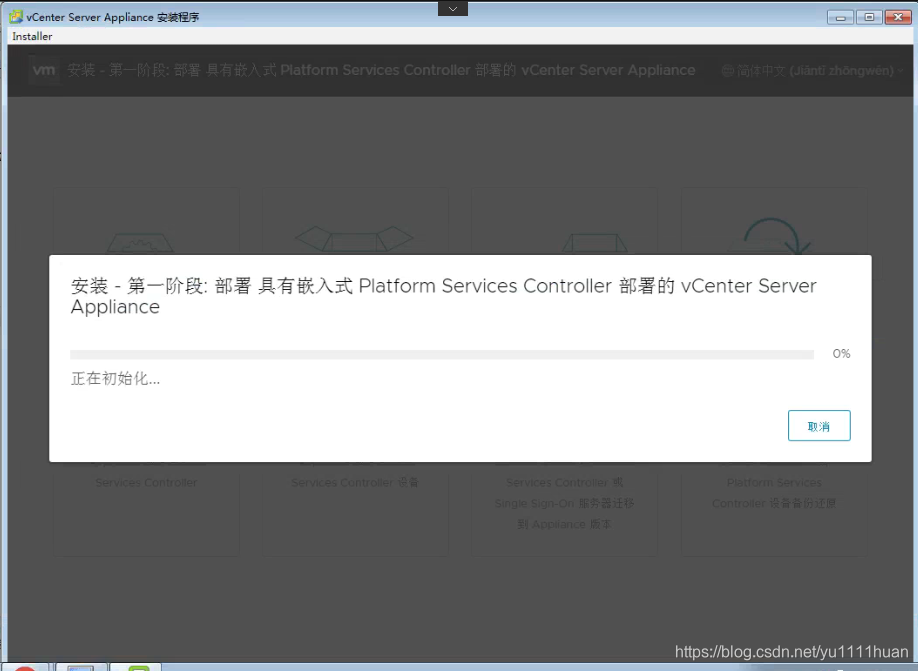Click the 取消 cancel button
This screenshot has width=918, height=671.
(818, 426)
